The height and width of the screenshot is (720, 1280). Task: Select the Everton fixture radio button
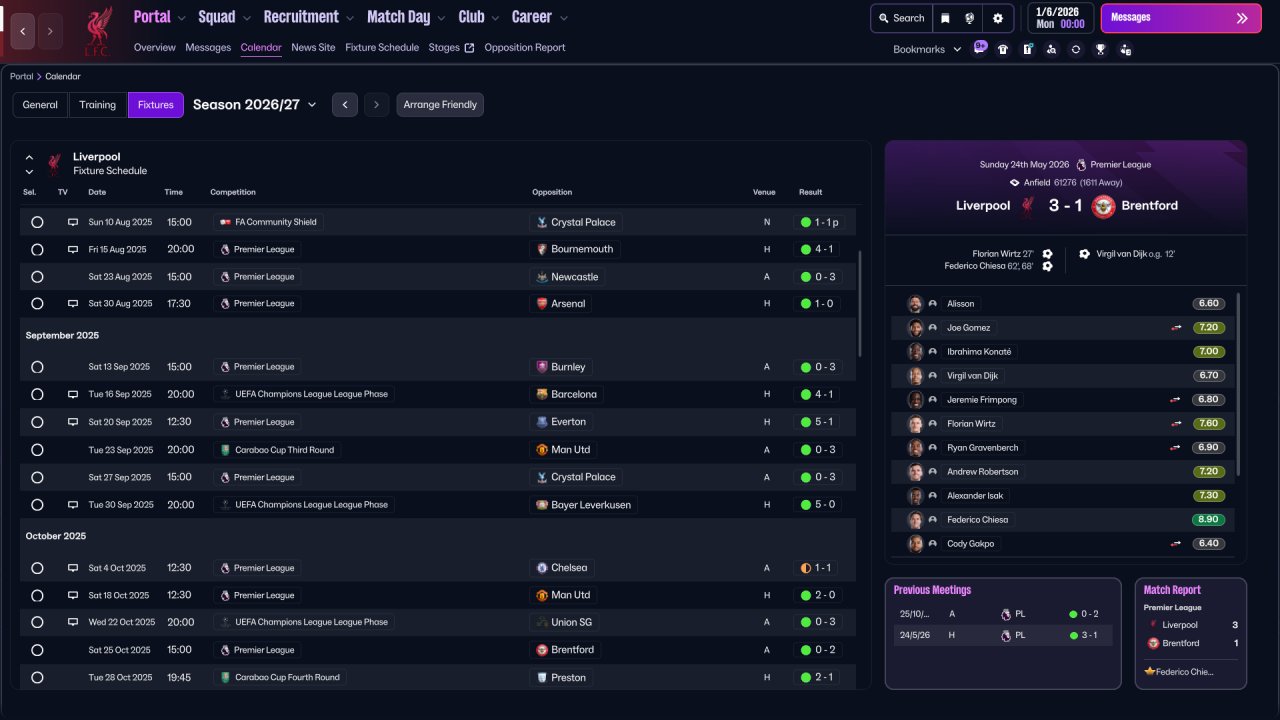point(37,422)
